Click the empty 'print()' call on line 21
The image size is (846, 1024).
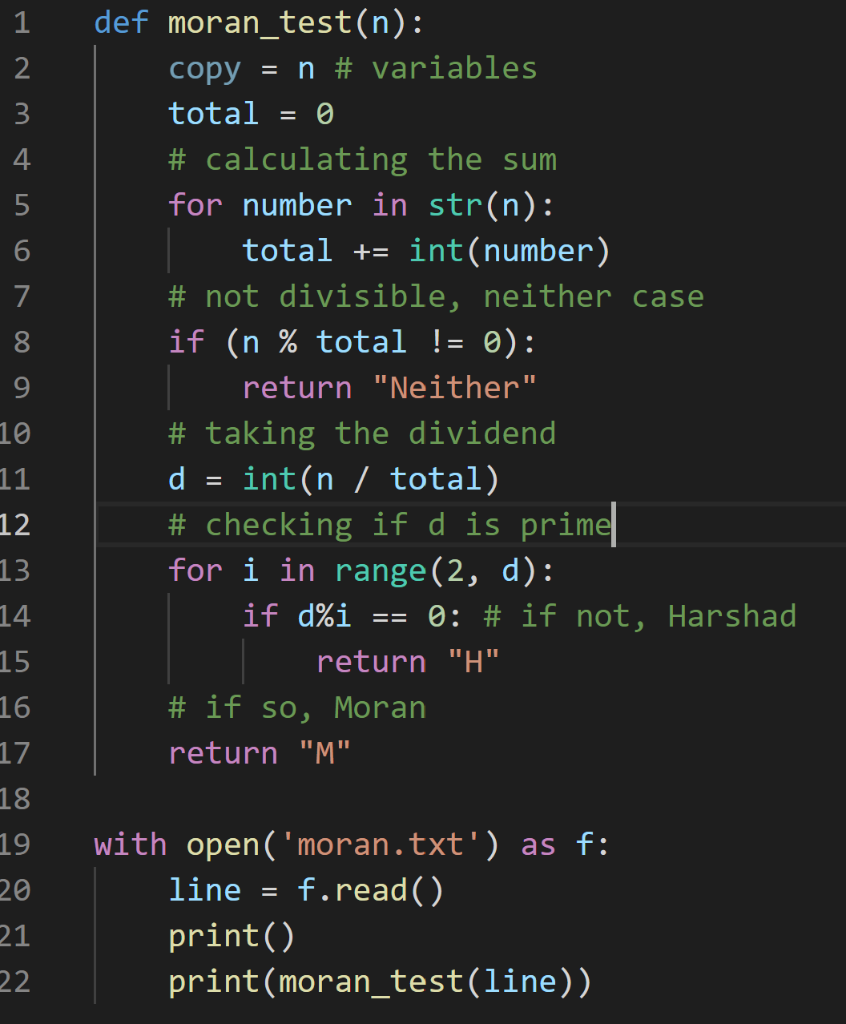(232, 937)
